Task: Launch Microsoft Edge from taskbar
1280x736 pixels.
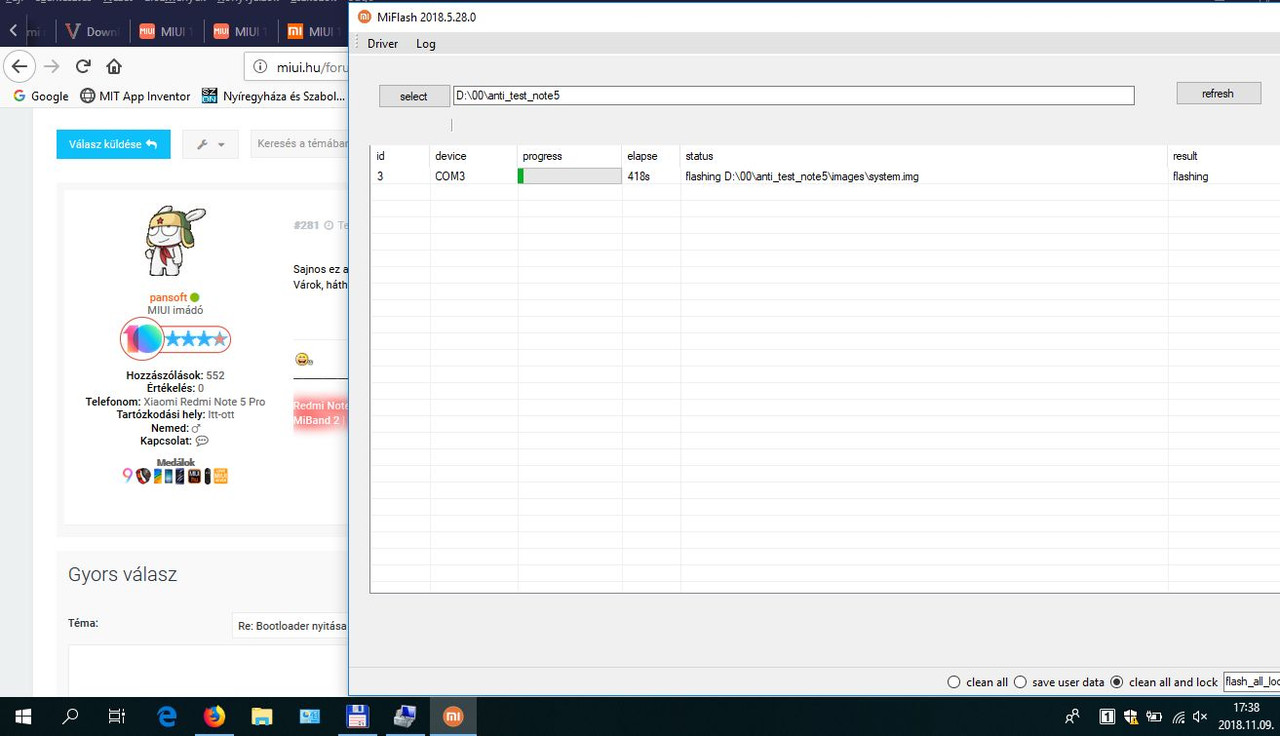Action: pos(167,716)
